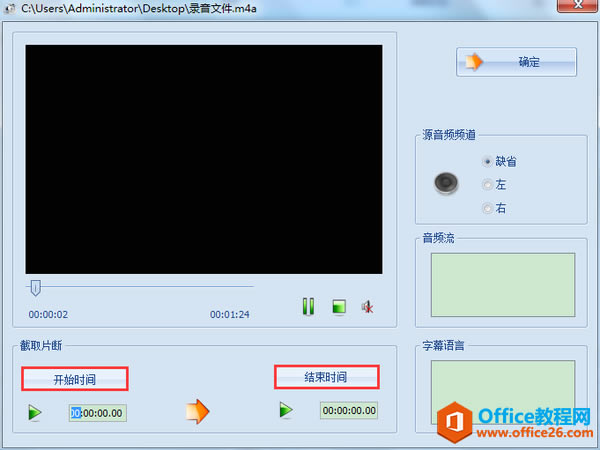Click the 字幕语言 subtitle language list box
Viewport: 600px width, 450px height.
503,392
